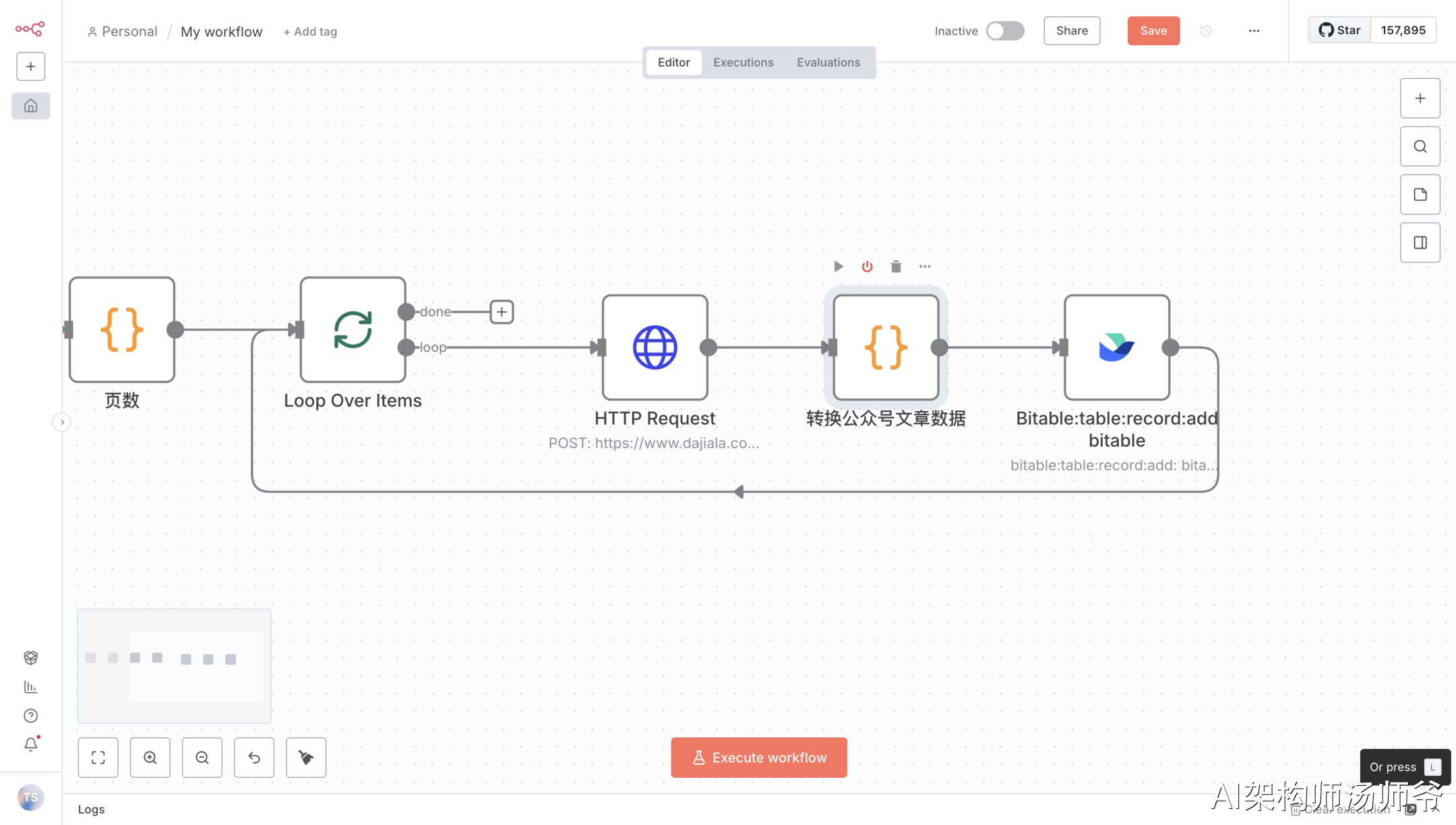
Task: Run the selected node with play icon
Action: point(838,266)
